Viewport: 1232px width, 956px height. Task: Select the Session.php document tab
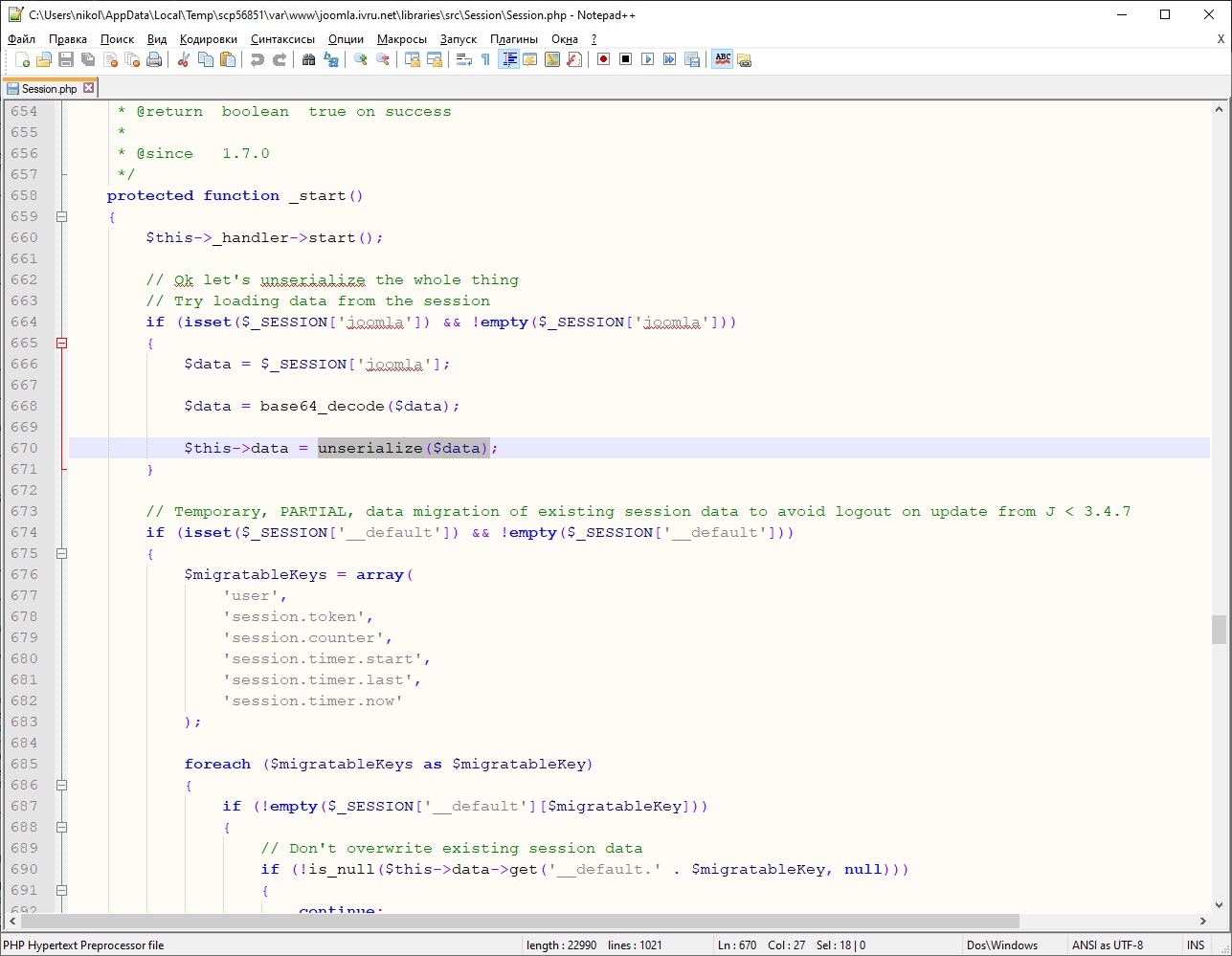click(x=50, y=88)
